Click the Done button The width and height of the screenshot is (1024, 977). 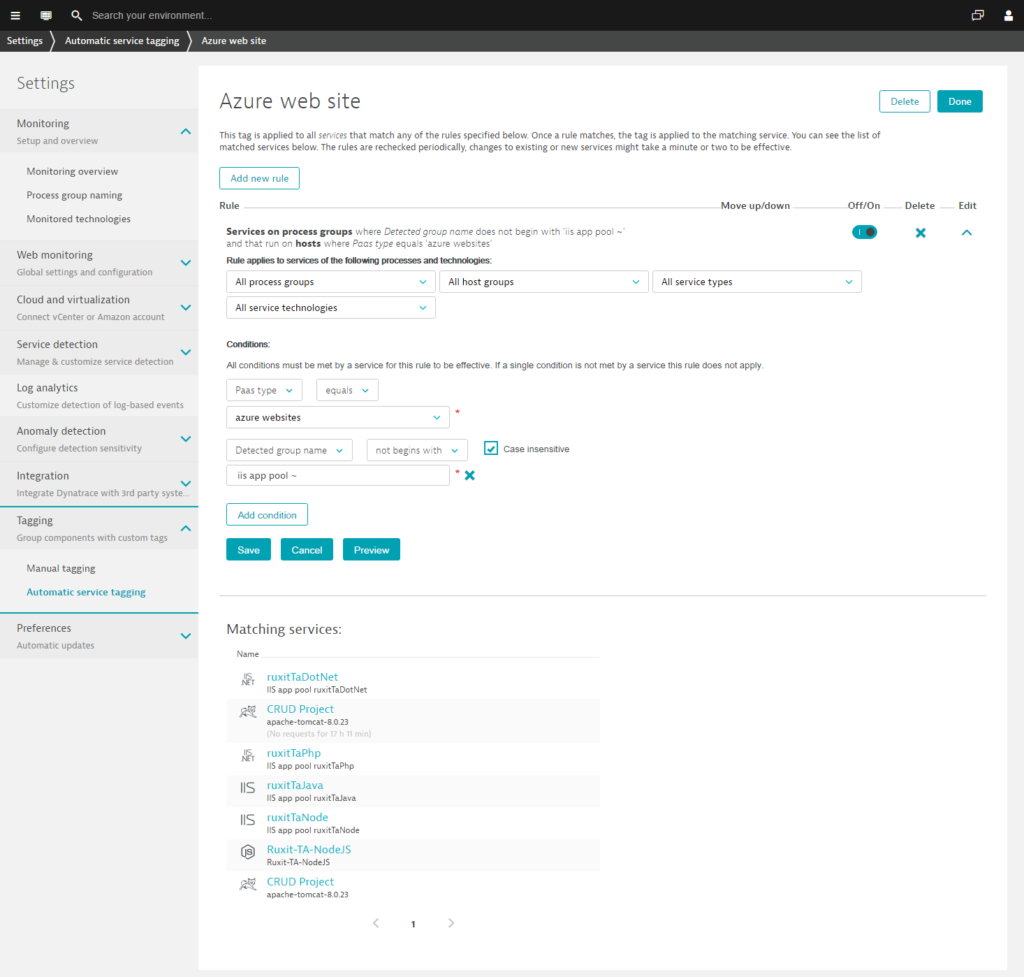point(959,101)
